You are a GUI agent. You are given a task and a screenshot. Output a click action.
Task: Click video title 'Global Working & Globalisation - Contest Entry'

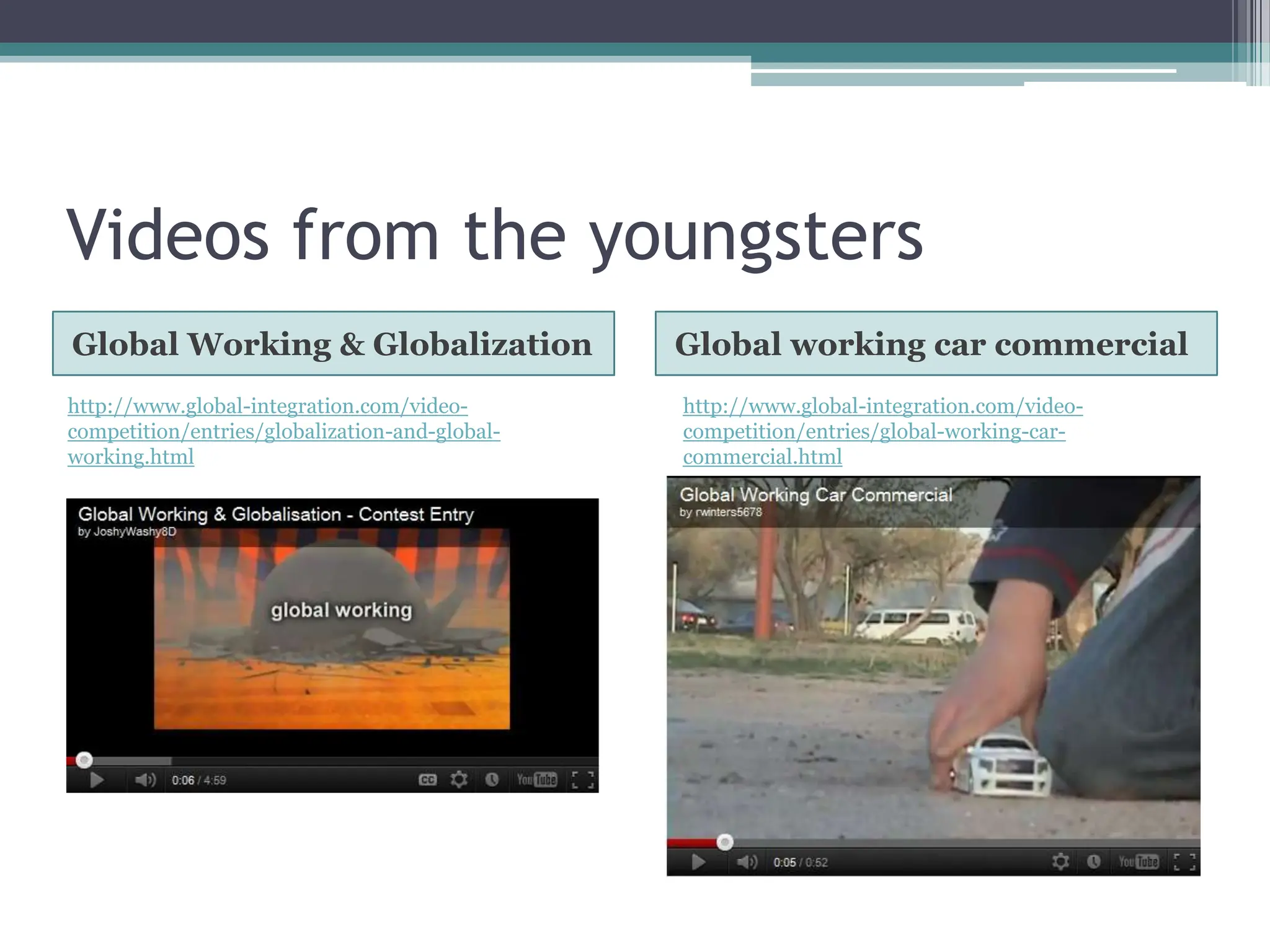[x=276, y=514]
